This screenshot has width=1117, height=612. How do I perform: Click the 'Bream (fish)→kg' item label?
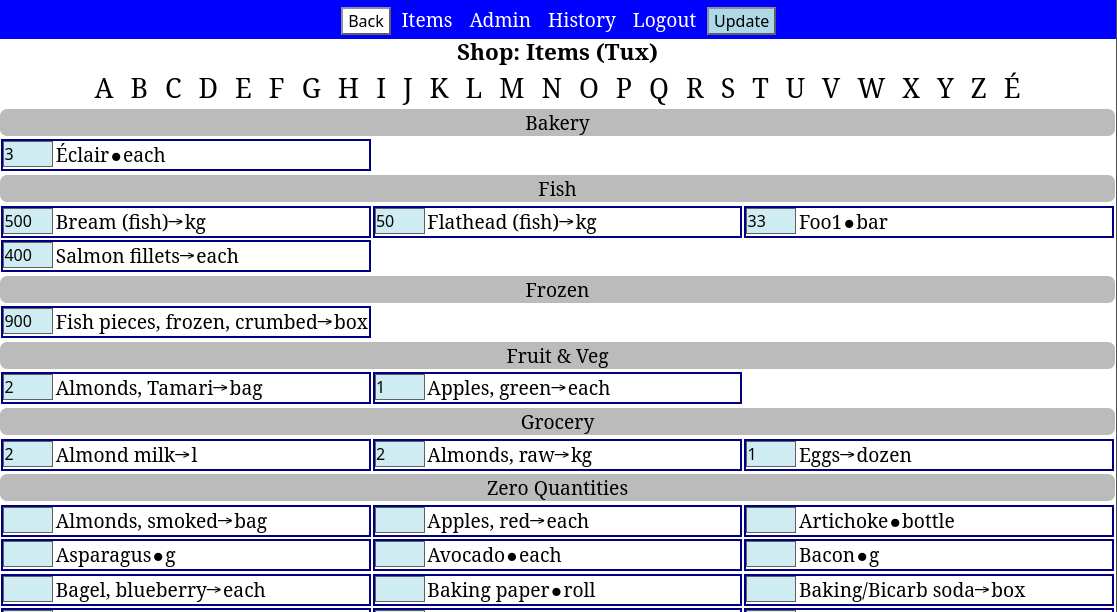130,222
